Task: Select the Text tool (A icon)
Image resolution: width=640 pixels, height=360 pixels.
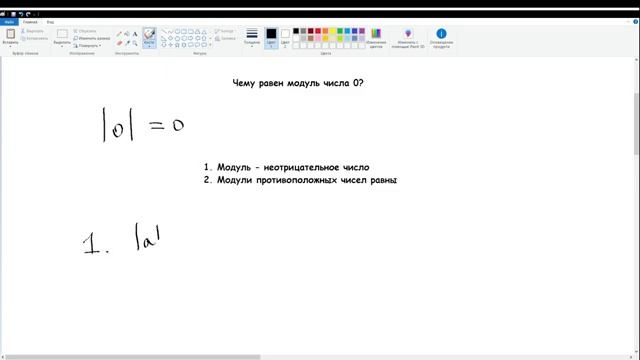Action: (x=135, y=34)
